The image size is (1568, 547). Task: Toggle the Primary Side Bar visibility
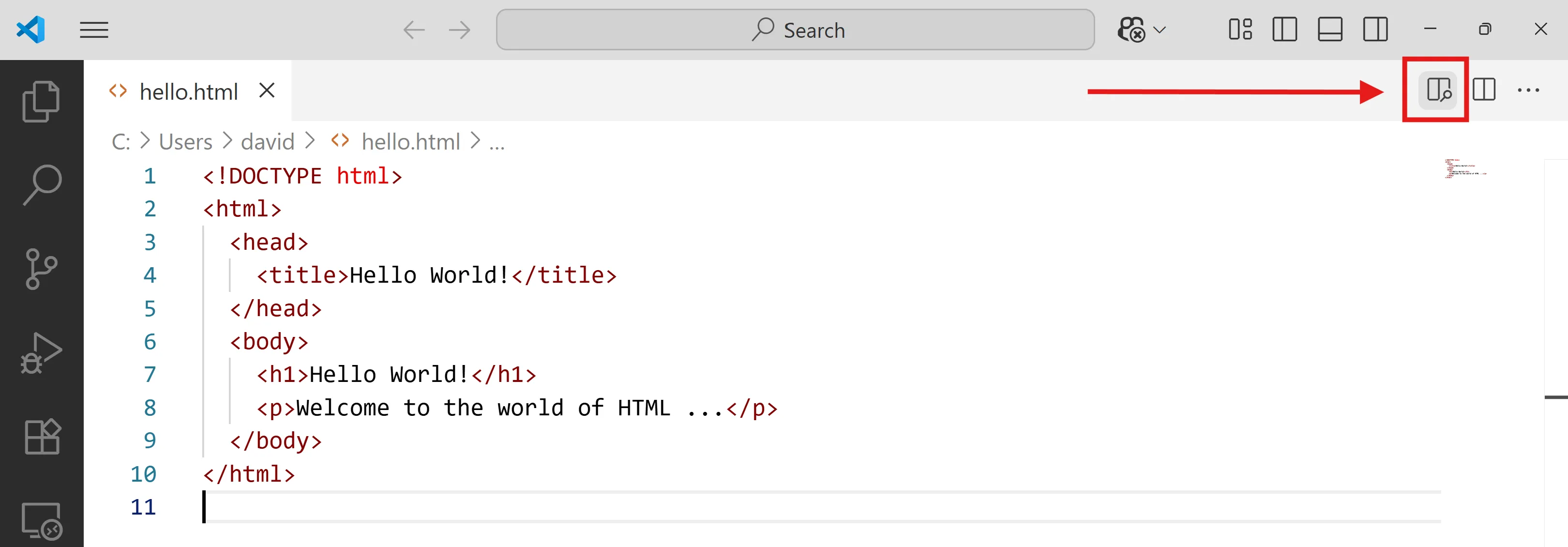(x=1284, y=30)
